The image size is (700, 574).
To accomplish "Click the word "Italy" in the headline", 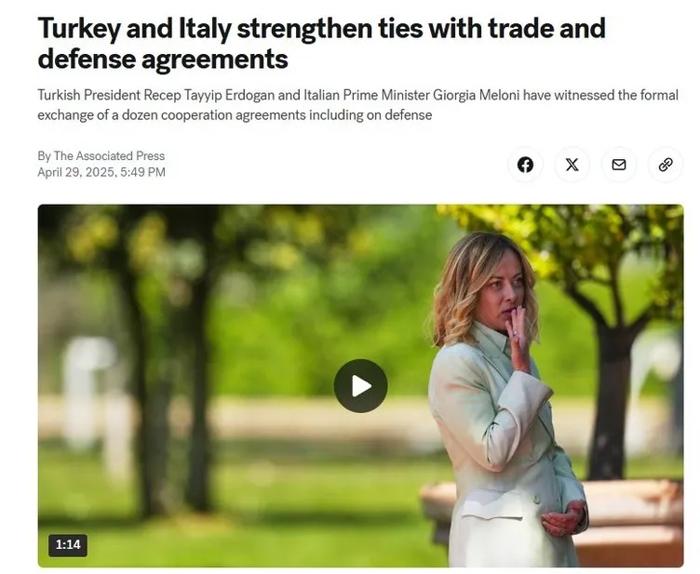I will click(x=205, y=28).
